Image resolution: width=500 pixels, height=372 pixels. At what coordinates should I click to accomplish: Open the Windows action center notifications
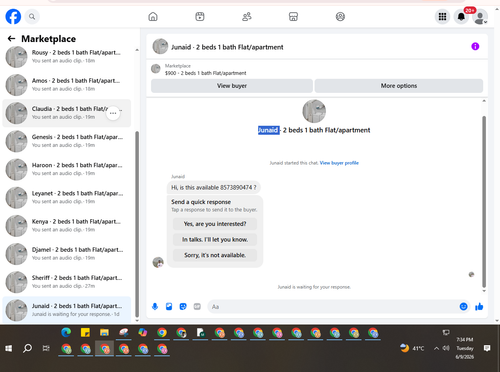[487, 348]
